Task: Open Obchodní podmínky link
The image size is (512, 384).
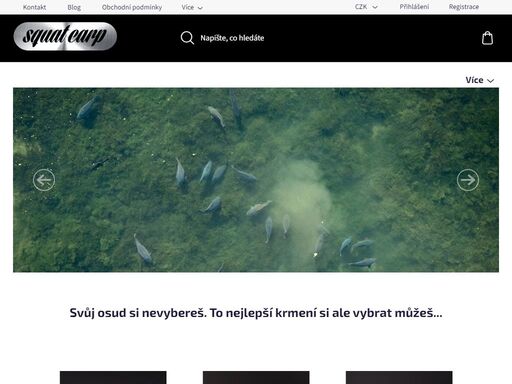Action: tap(132, 7)
